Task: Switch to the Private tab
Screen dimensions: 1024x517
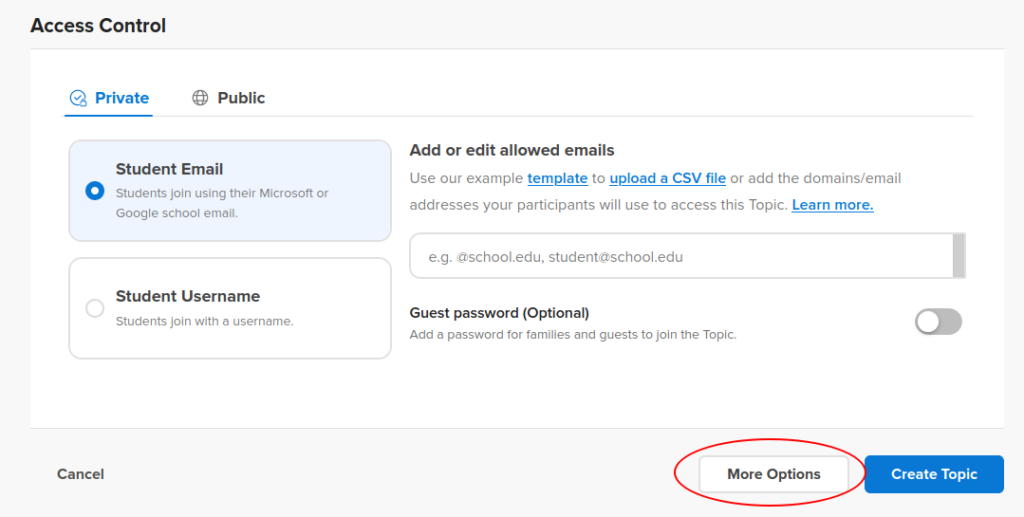Action: coord(109,98)
